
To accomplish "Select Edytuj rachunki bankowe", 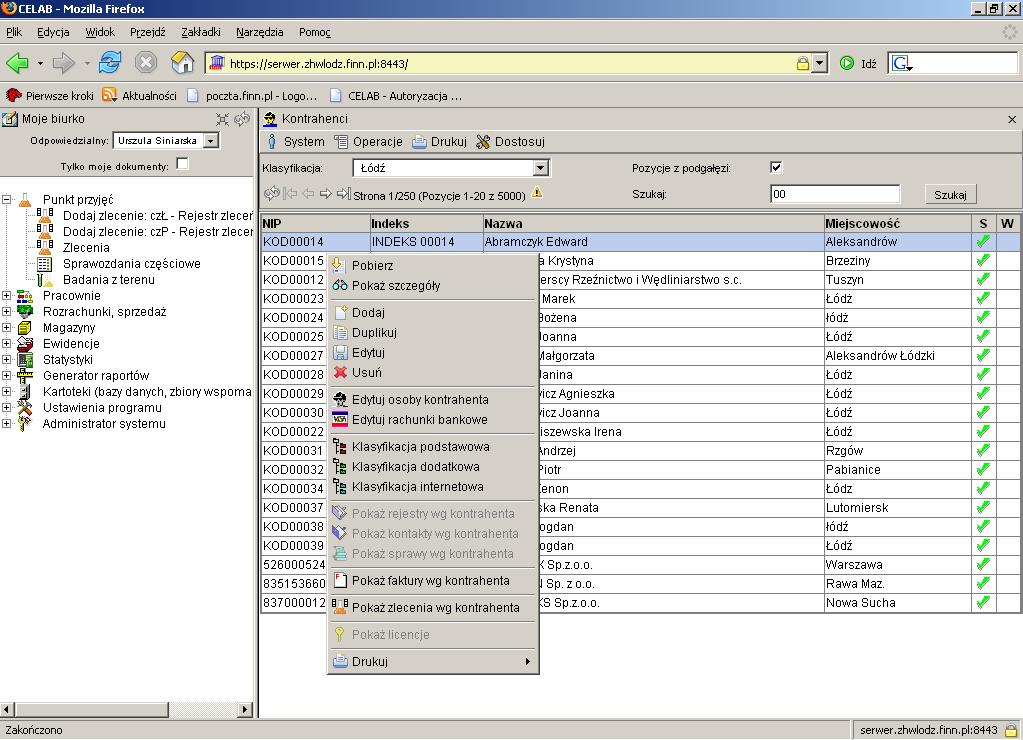I will [432, 420].
